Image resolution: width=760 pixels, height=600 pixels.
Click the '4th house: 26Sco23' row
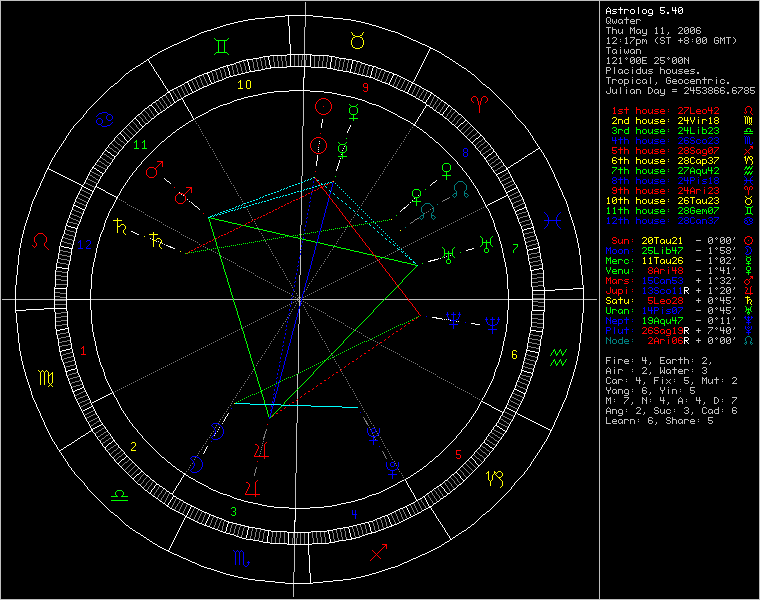pyautogui.click(x=665, y=141)
